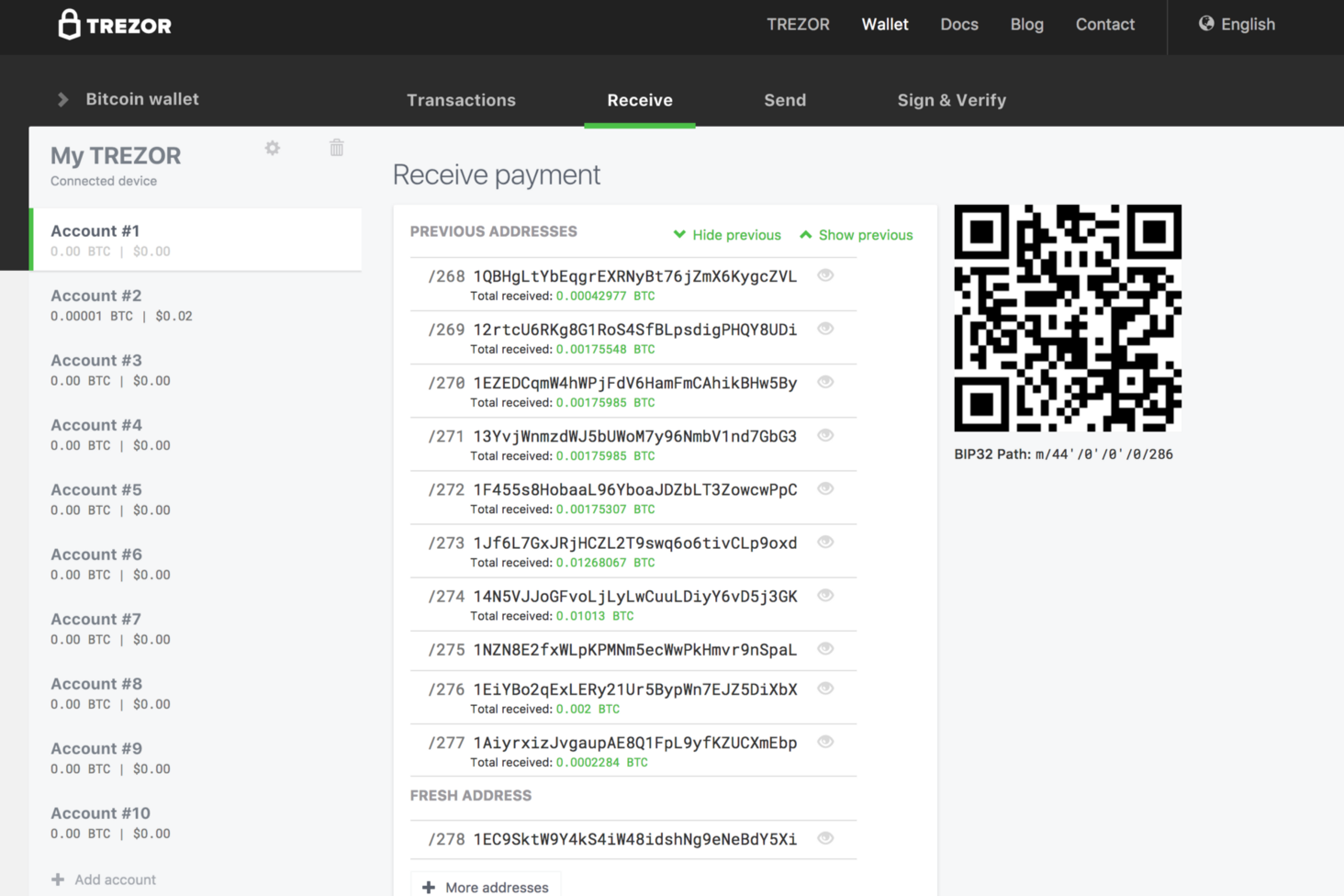Expand the Bitcoin wallet chevron
Screen dimensions: 1344x896
click(62, 99)
